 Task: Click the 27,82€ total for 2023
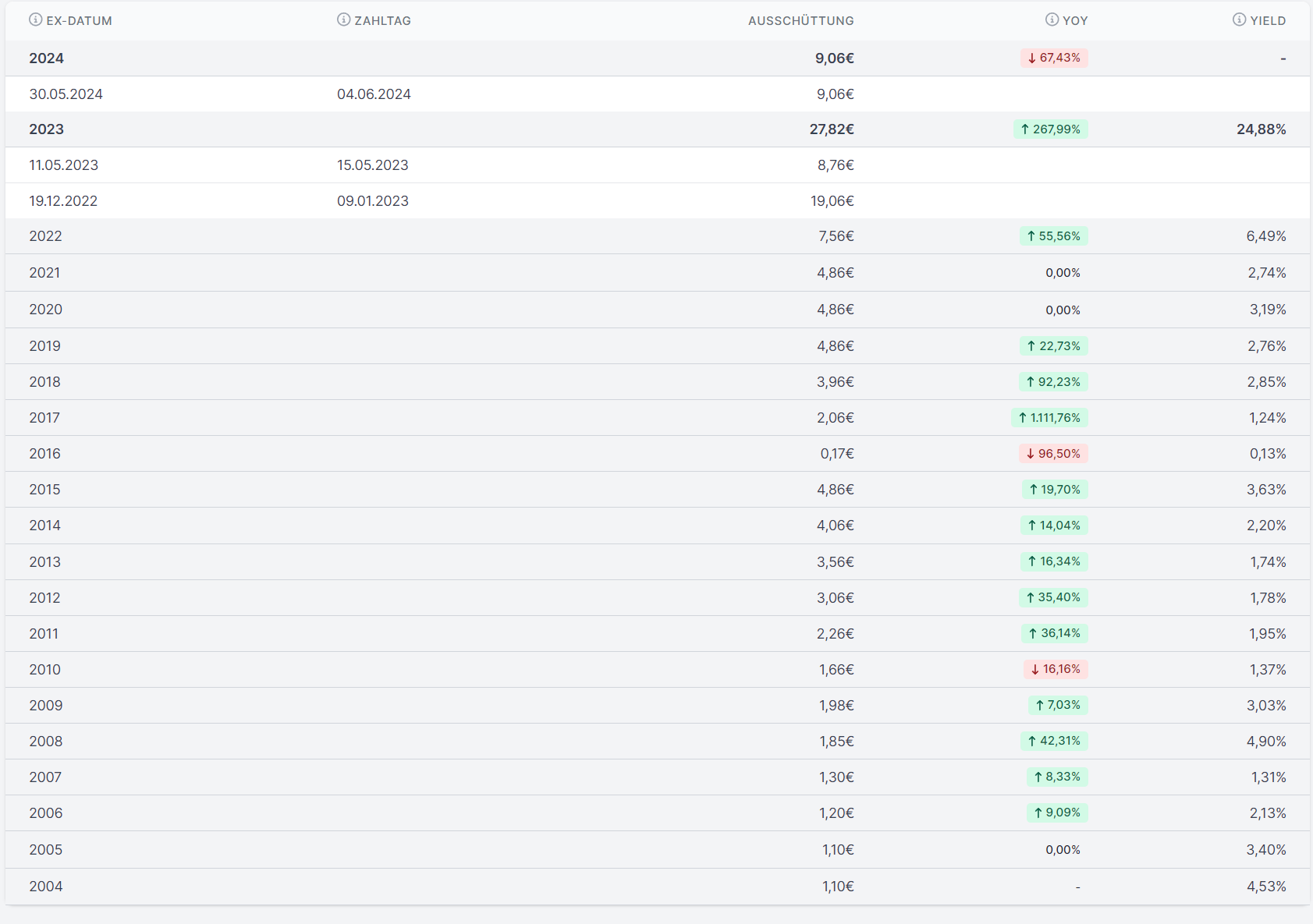coord(832,129)
